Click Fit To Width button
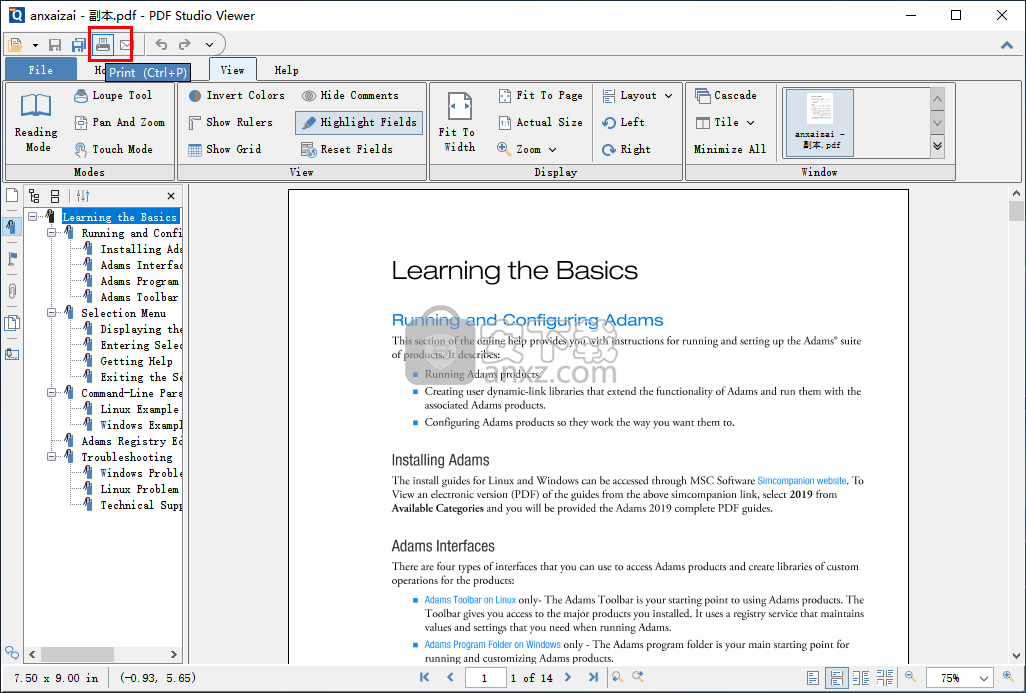This screenshot has height=693, width=1026. 459,122
